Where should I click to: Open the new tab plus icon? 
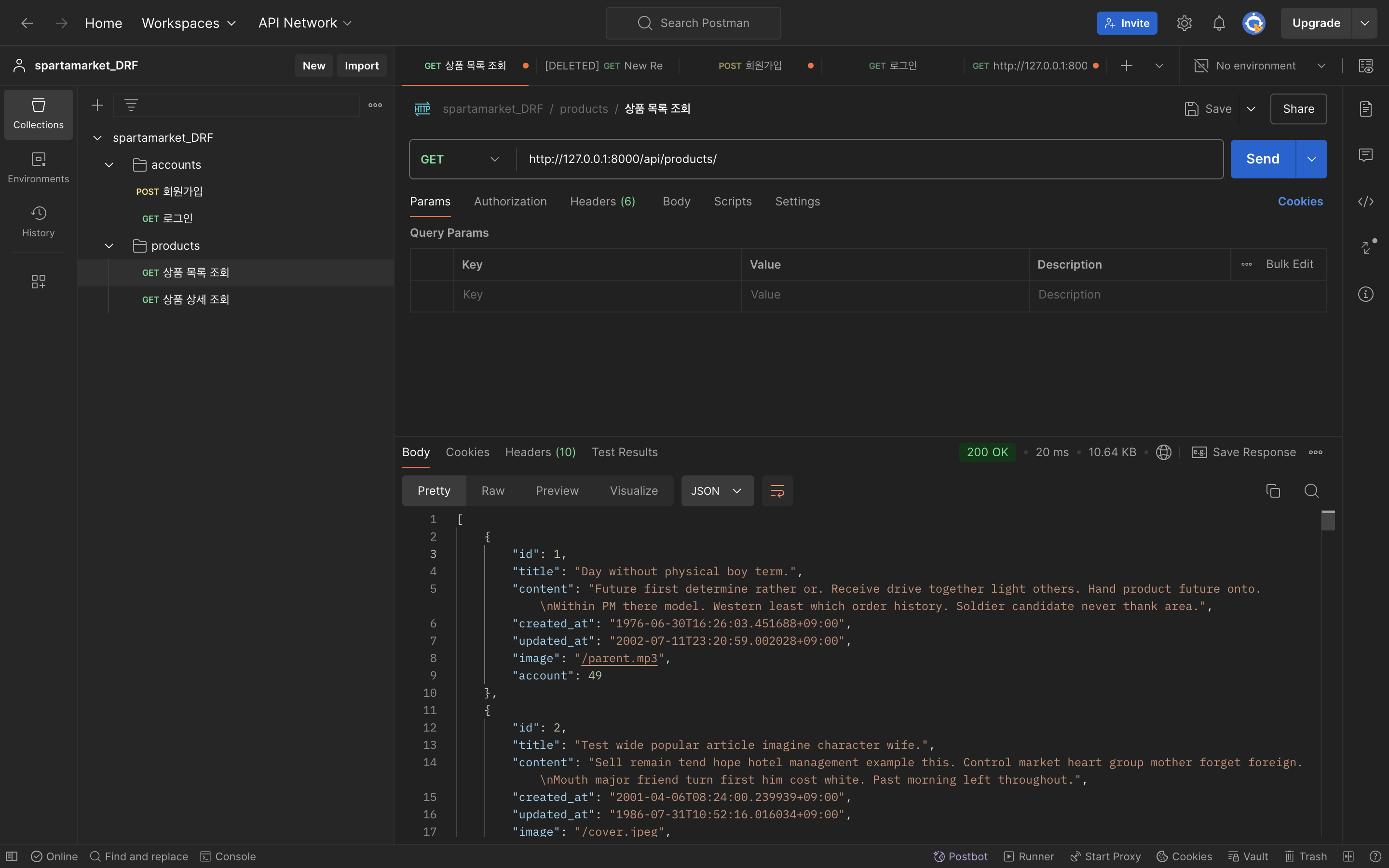(1126, 66)
